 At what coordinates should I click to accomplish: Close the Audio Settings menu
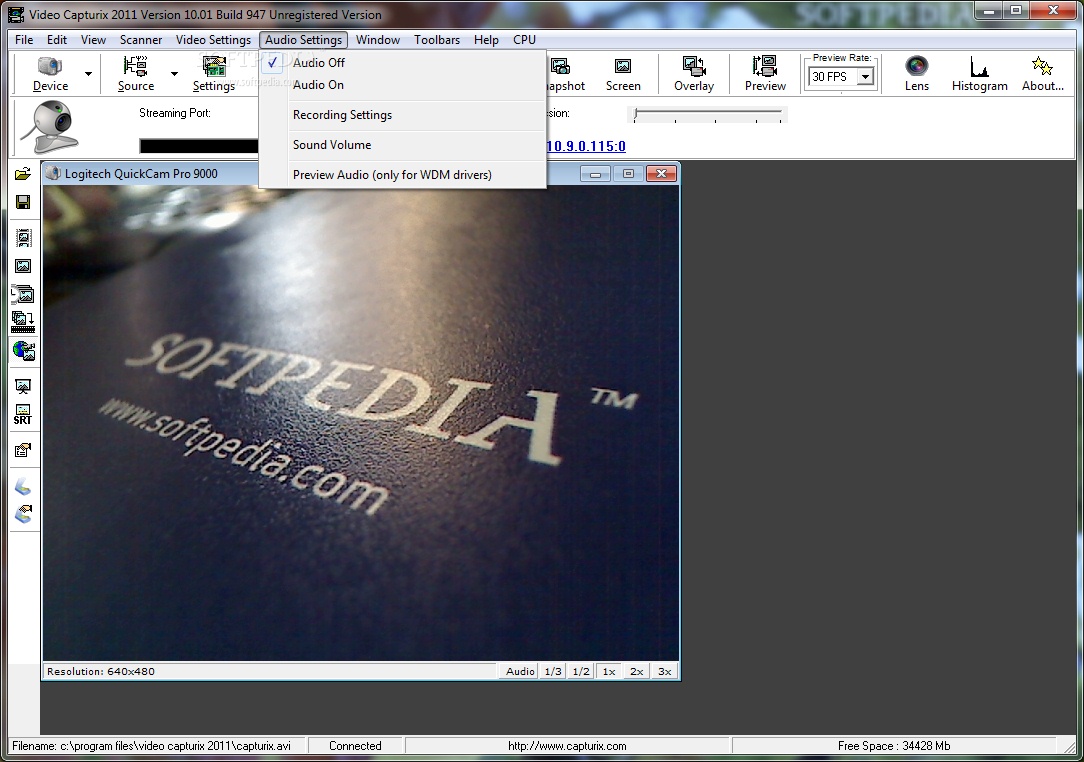tap(303, 39)
